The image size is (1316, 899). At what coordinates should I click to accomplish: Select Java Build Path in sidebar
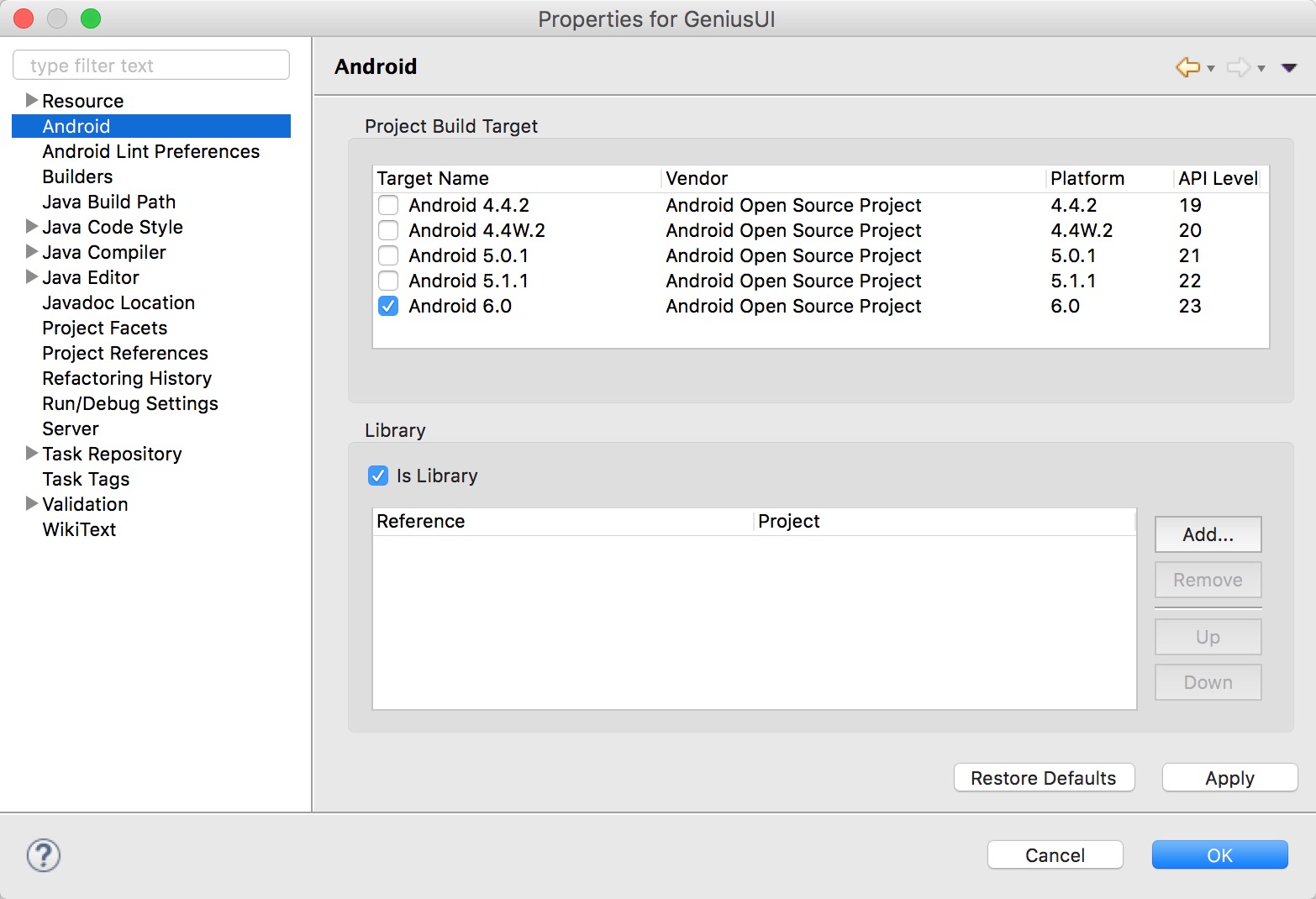coord(109,202)
